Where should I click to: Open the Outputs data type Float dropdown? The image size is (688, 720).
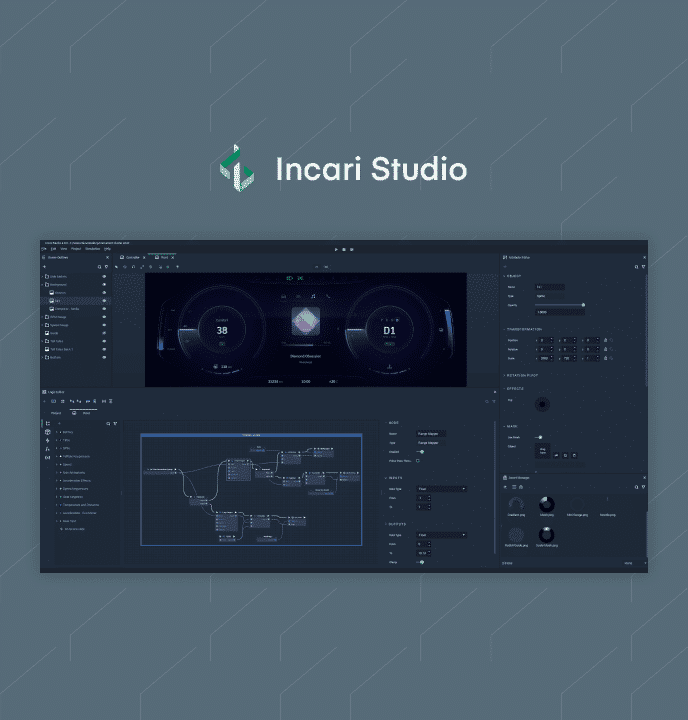pos(441,535)
